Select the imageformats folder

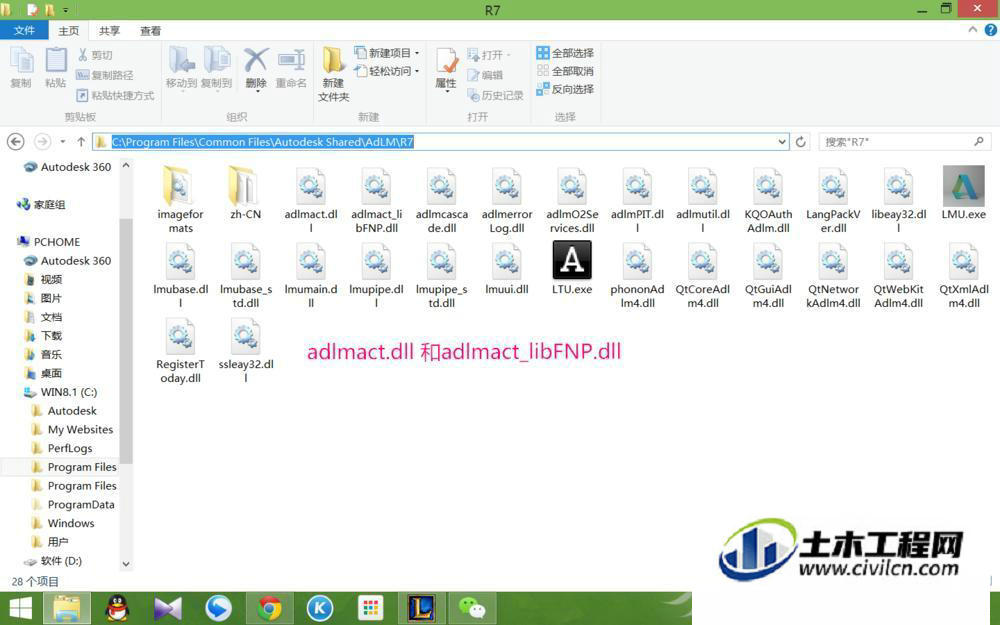tap(180, 200)
